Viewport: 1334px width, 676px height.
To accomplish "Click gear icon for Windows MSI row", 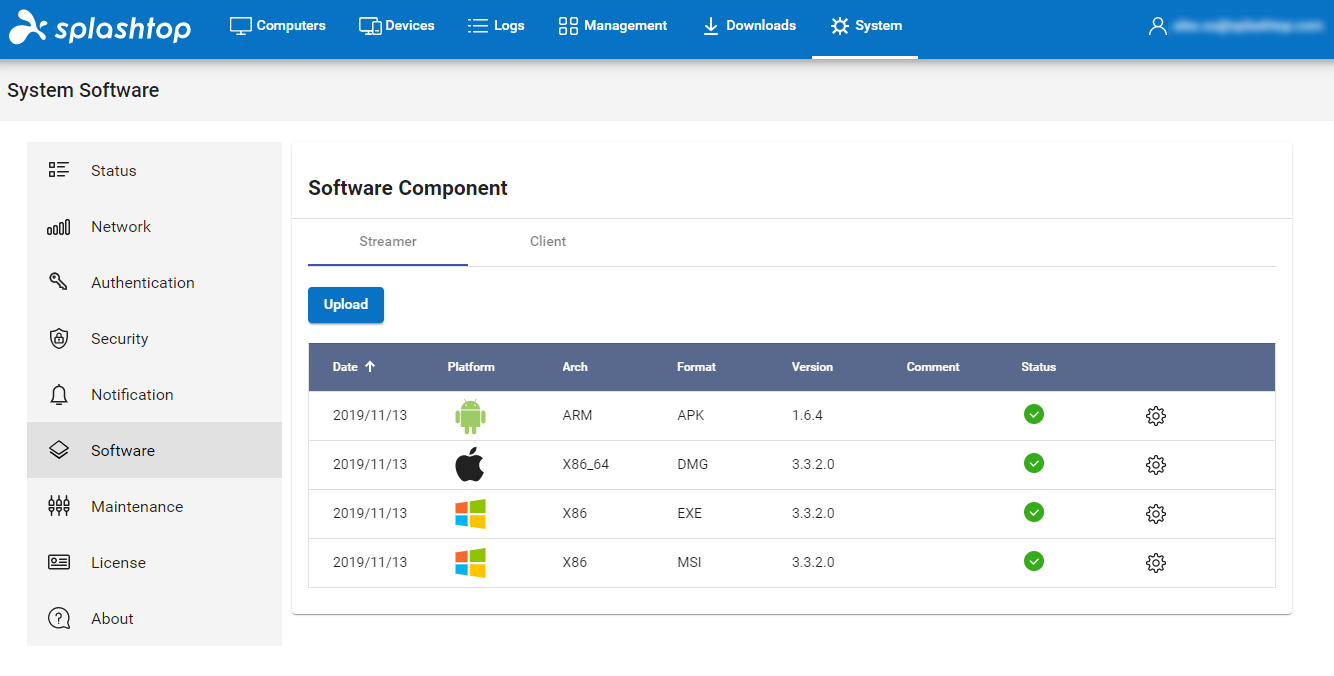I will [x=1155, y=563].
